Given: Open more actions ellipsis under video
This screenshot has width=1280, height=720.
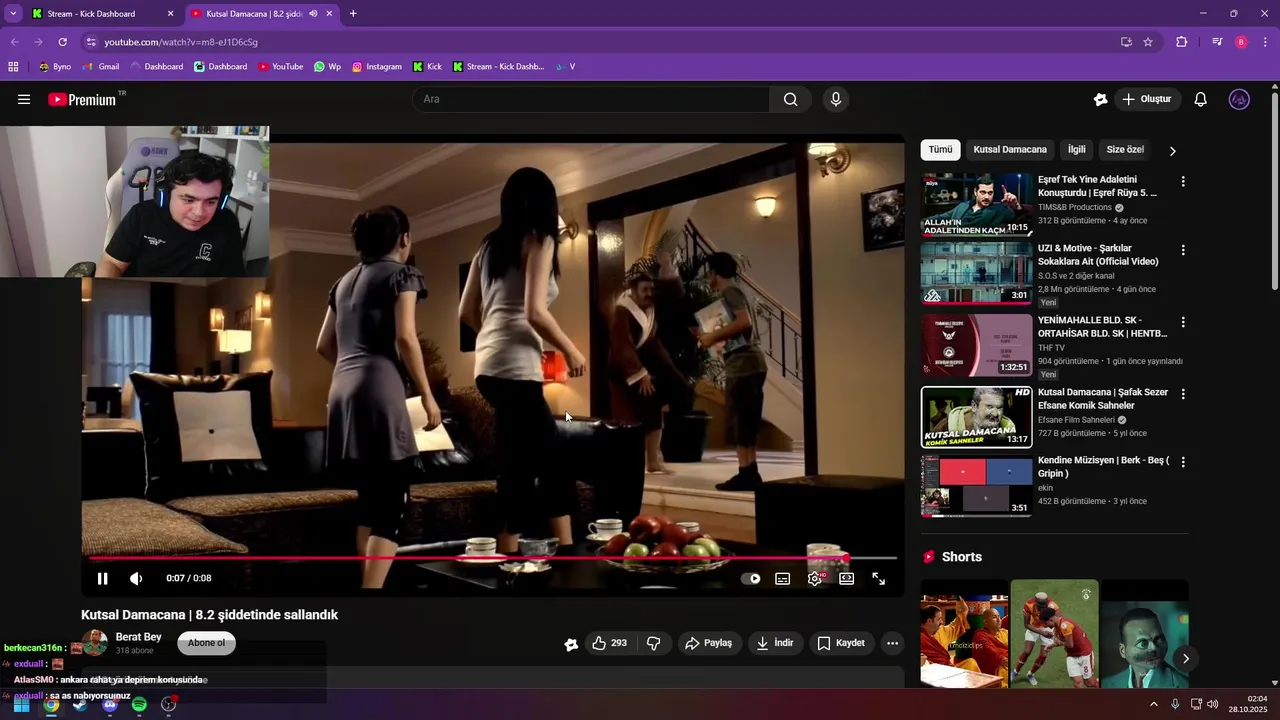Looking at the screenshot, I should point(892,643).
